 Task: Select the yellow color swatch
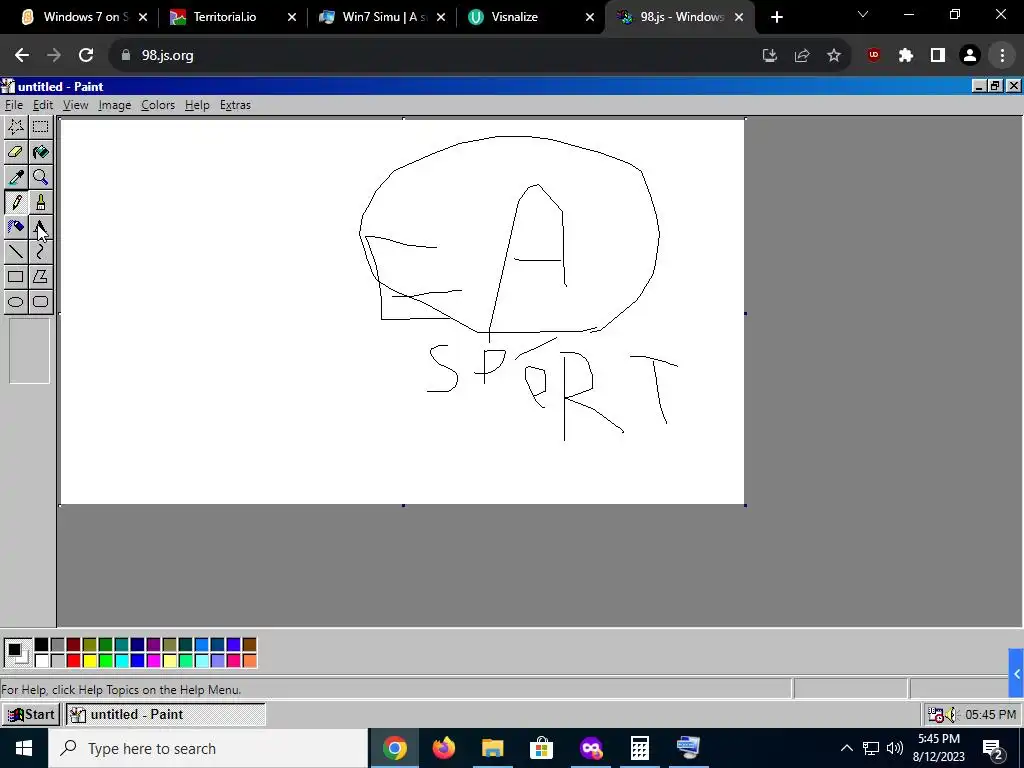point(89,661)
